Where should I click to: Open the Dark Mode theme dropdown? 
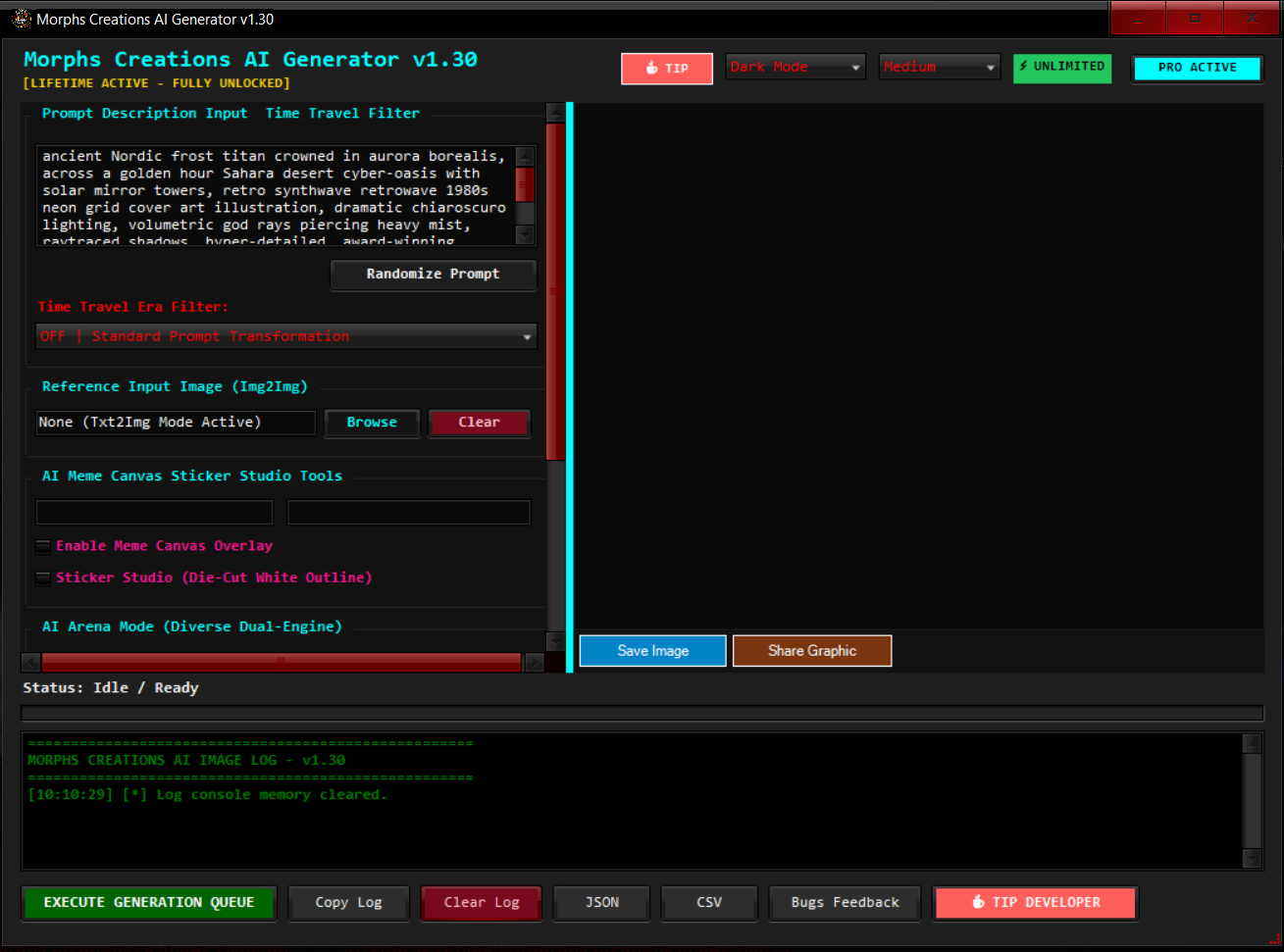click(796, 67)
